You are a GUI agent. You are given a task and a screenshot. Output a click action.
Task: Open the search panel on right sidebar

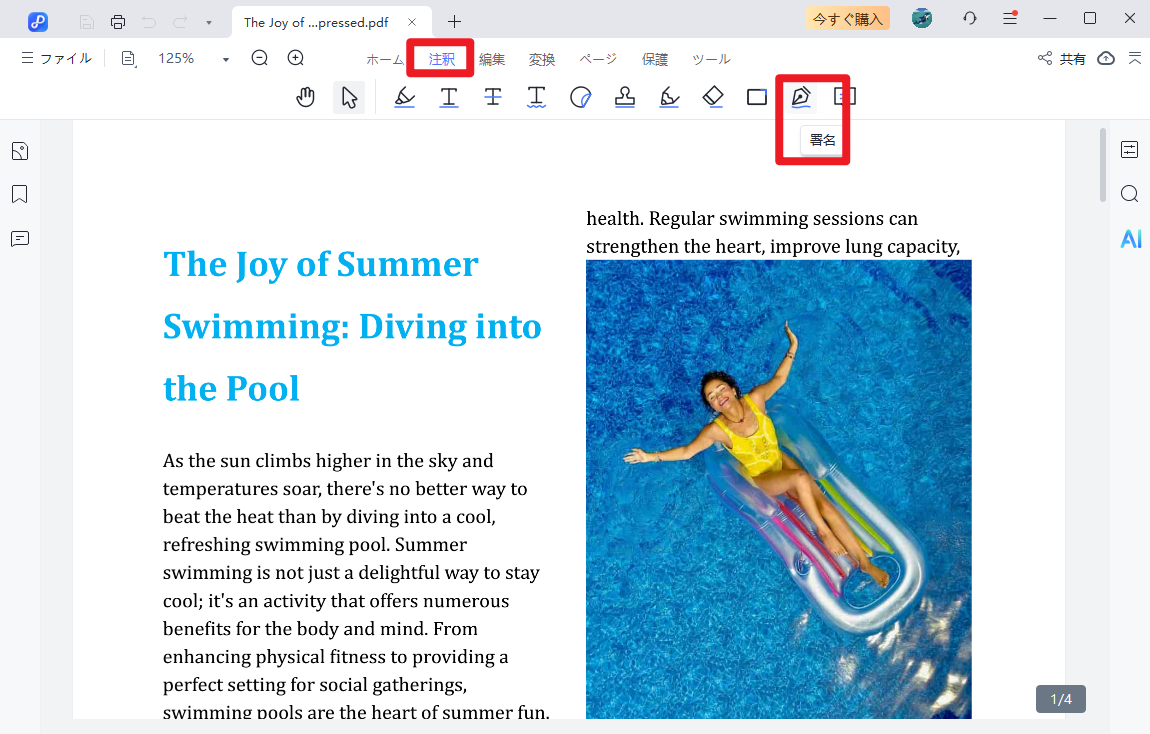click(x=1130, y=194)
